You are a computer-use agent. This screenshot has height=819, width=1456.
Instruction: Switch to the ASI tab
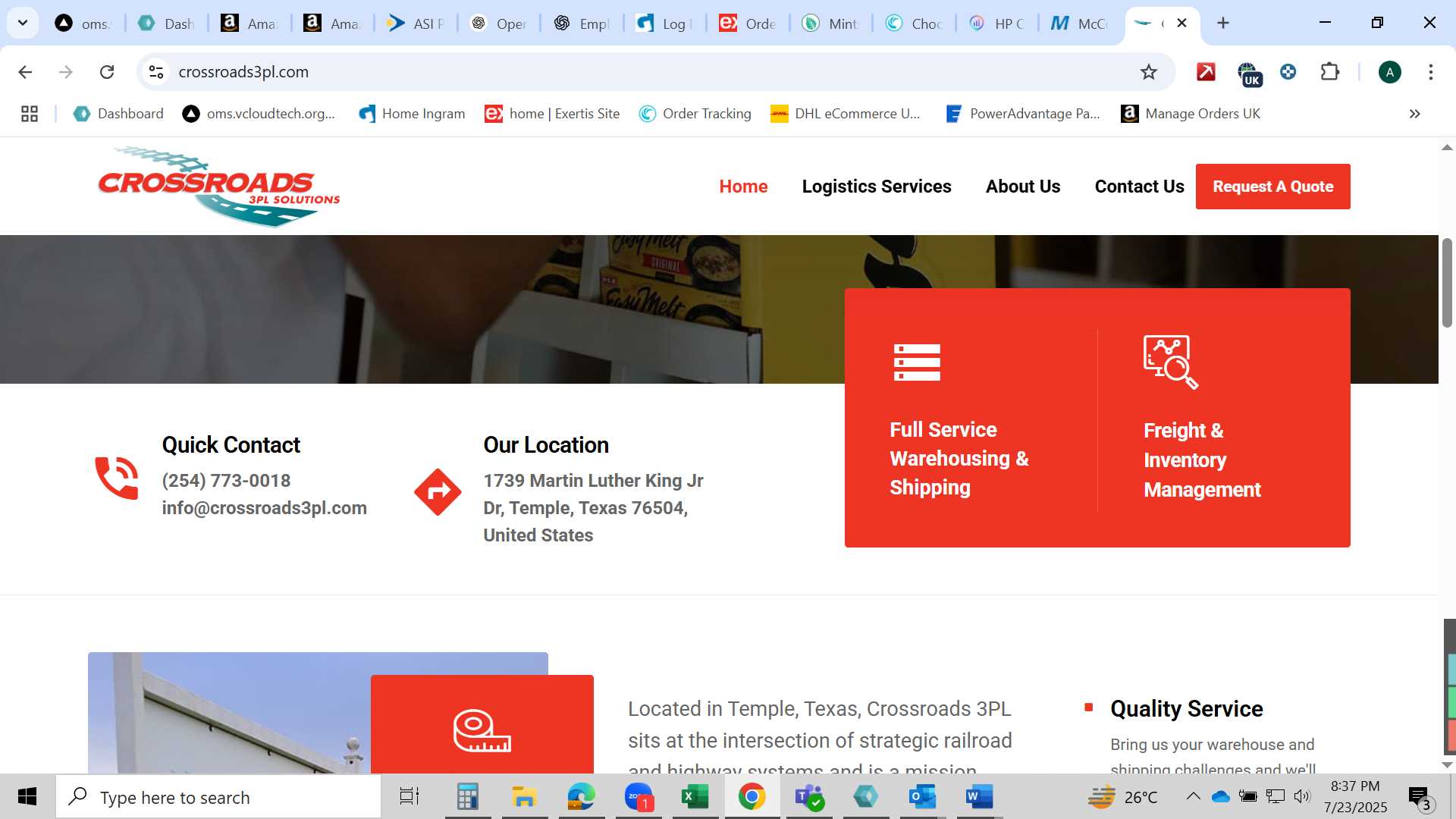coord(416,24)
